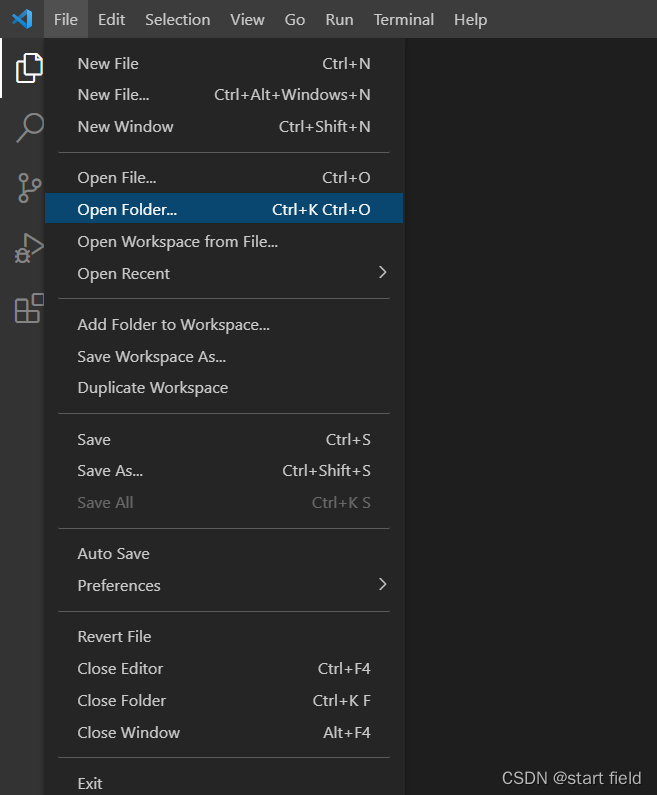Screen dimensions: 657x795
Task: Open the Run menu
Action: click(x=339, y=19)
